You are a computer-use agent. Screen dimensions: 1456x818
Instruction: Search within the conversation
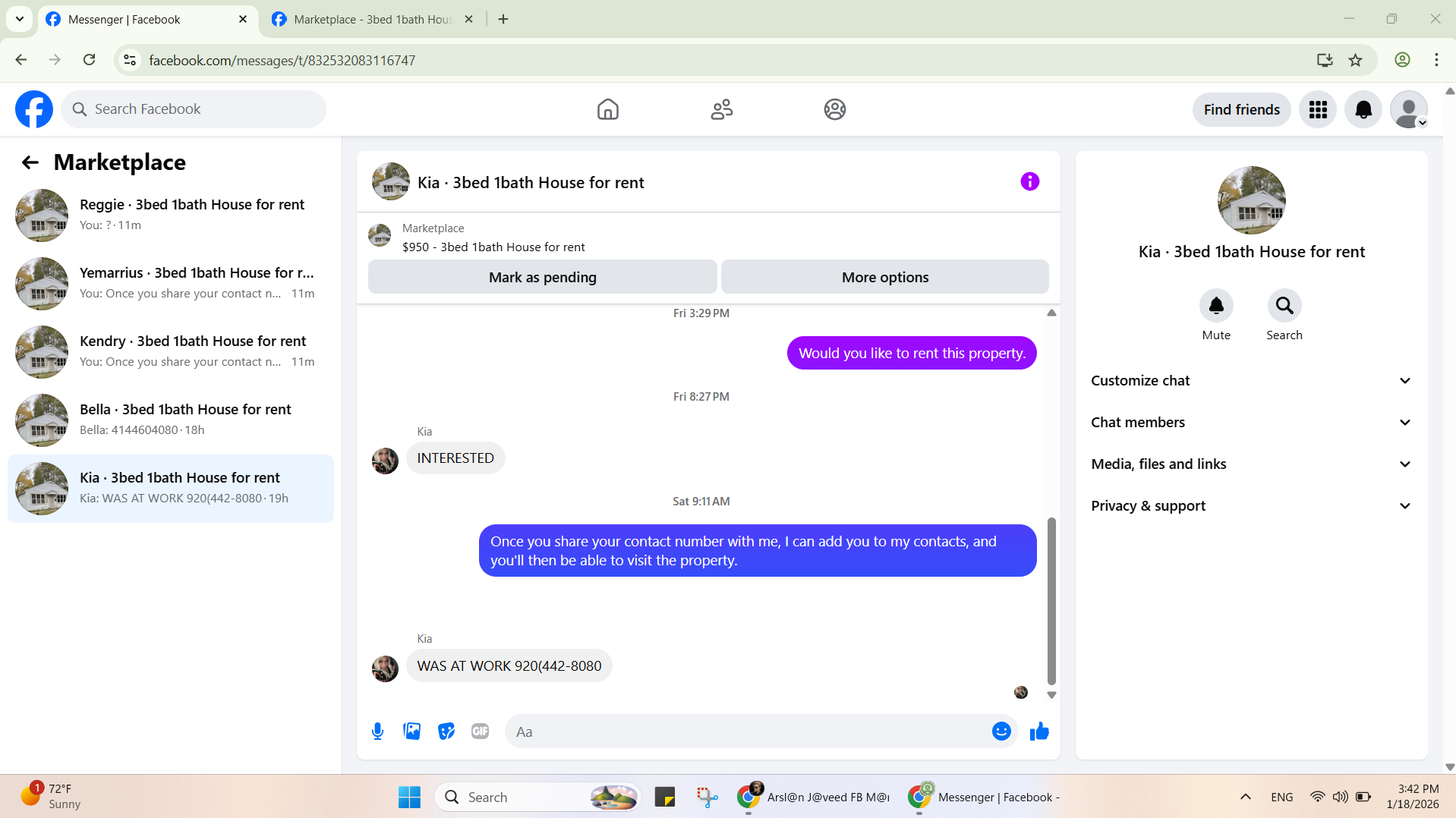pyautogui.click(x=1284, y=306)
